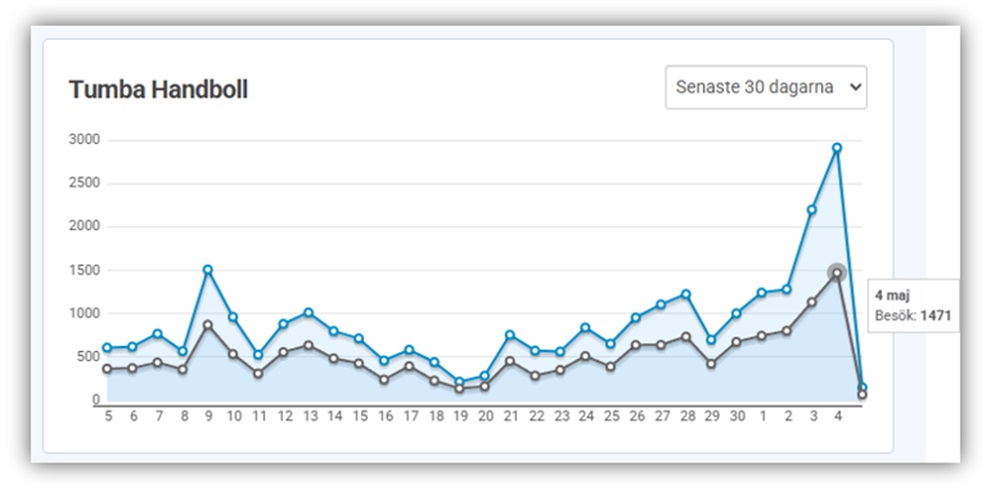Click the blue peak point at day 4
This screenshot has width=1000, height=491.
(837, 148)
